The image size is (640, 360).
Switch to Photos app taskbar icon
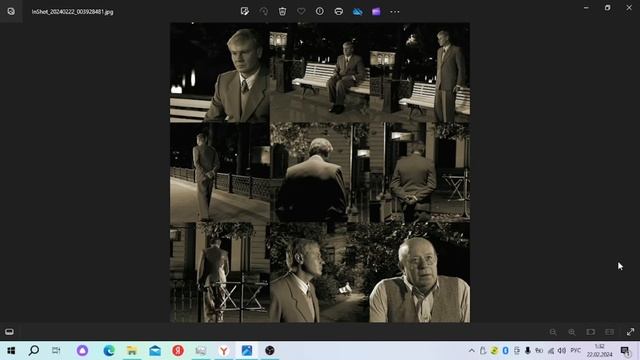point(247,350)
